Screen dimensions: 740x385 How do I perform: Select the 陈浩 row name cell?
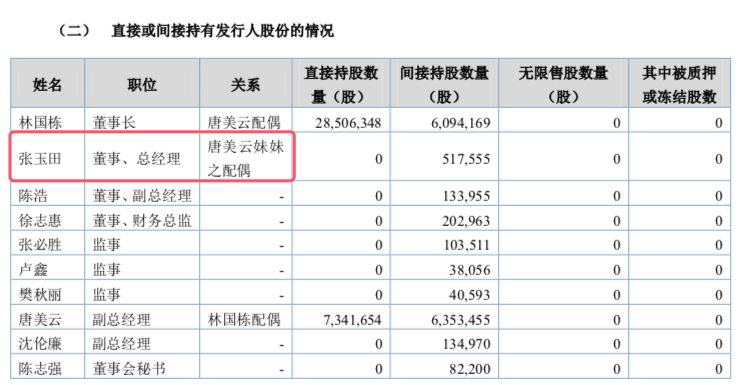coord(47,195)
